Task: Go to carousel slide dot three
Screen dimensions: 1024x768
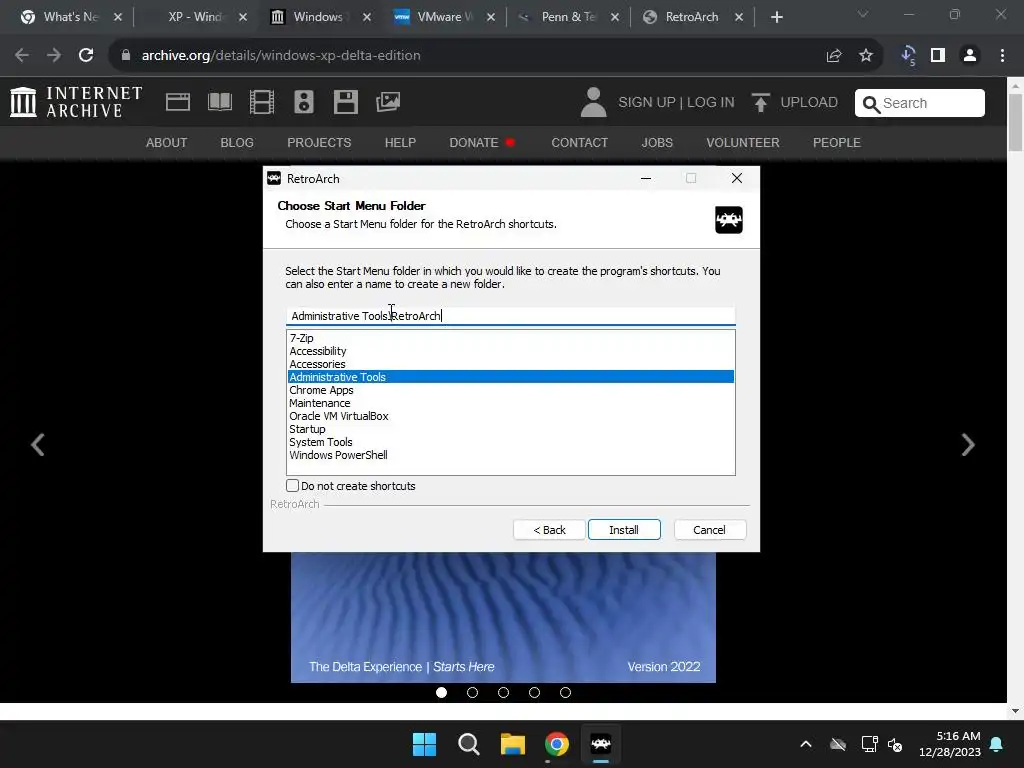Action: click(504, 692)
